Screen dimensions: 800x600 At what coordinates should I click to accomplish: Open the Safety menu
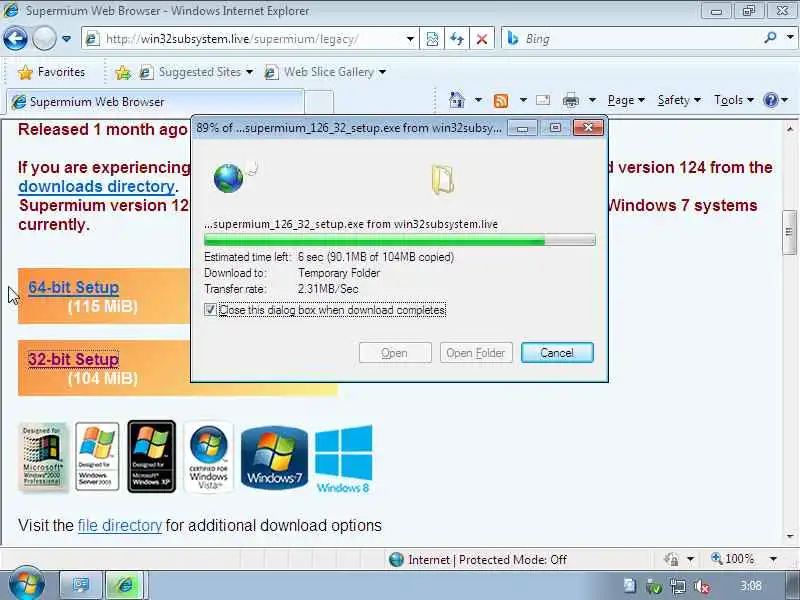679,100
